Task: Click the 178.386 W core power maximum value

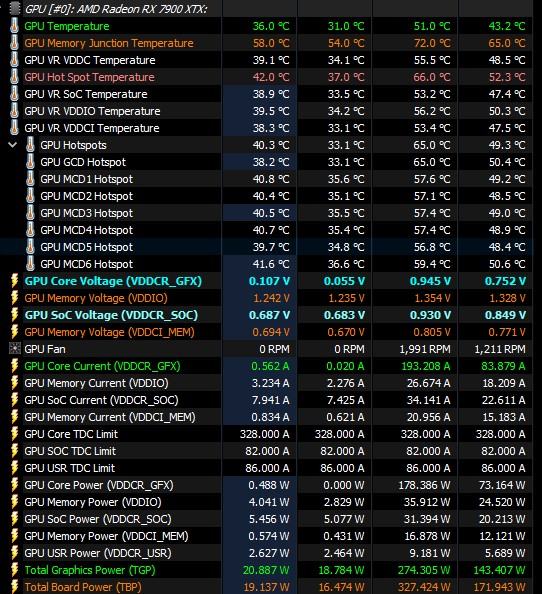Action: coord(425,485)
